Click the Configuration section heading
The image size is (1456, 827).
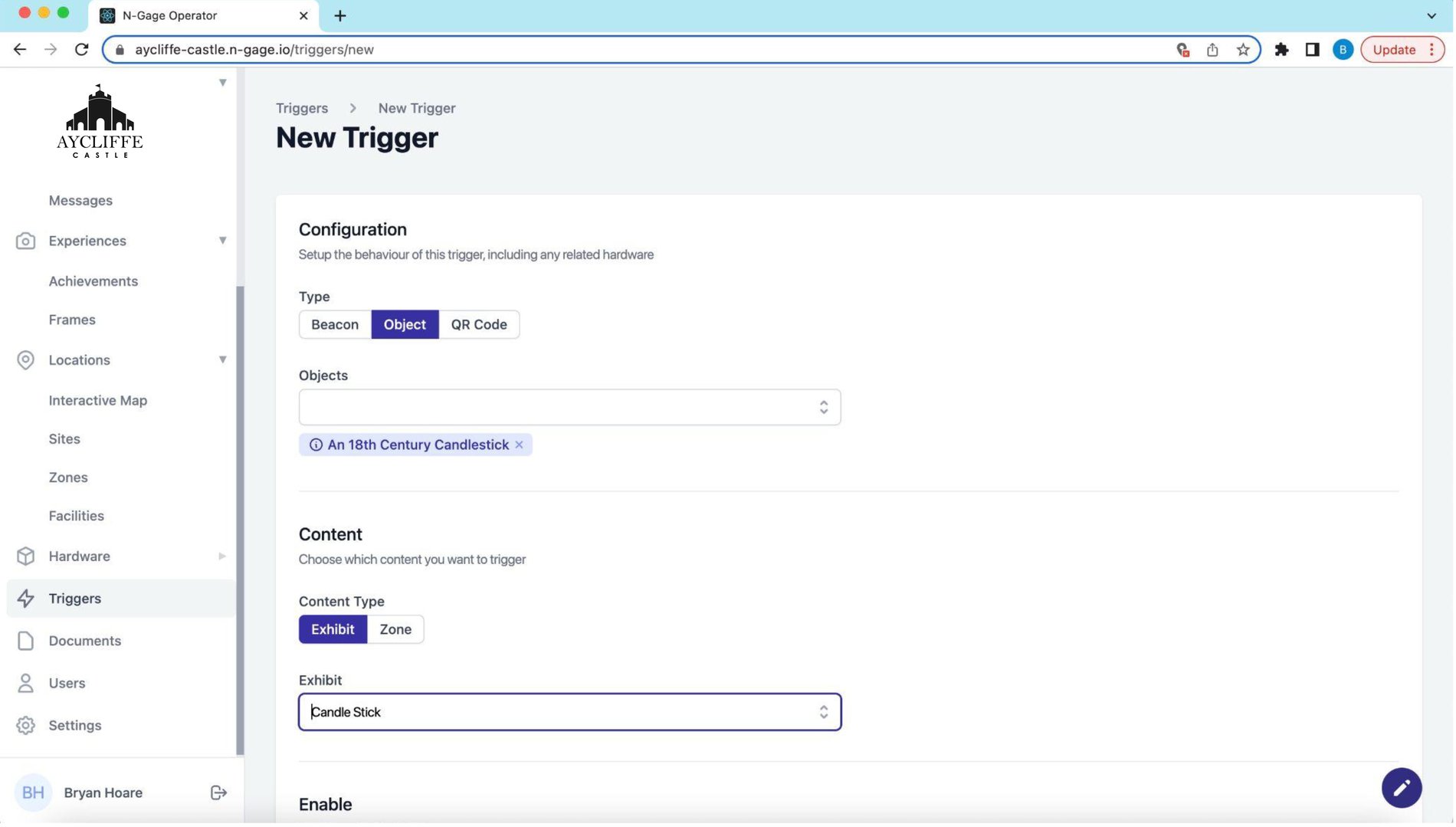click(x=353, y=230)
